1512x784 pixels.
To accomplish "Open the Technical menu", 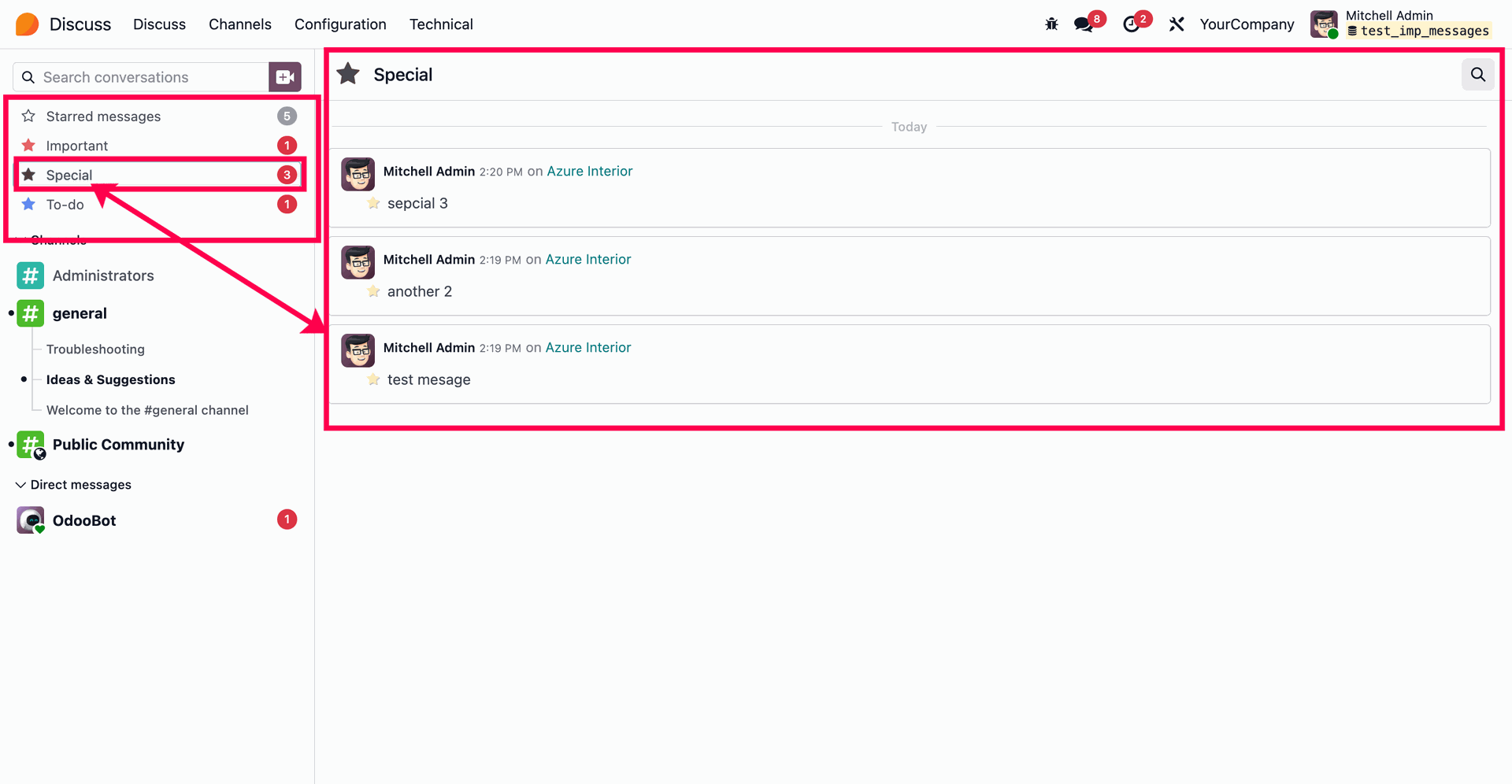I will 441,24.
